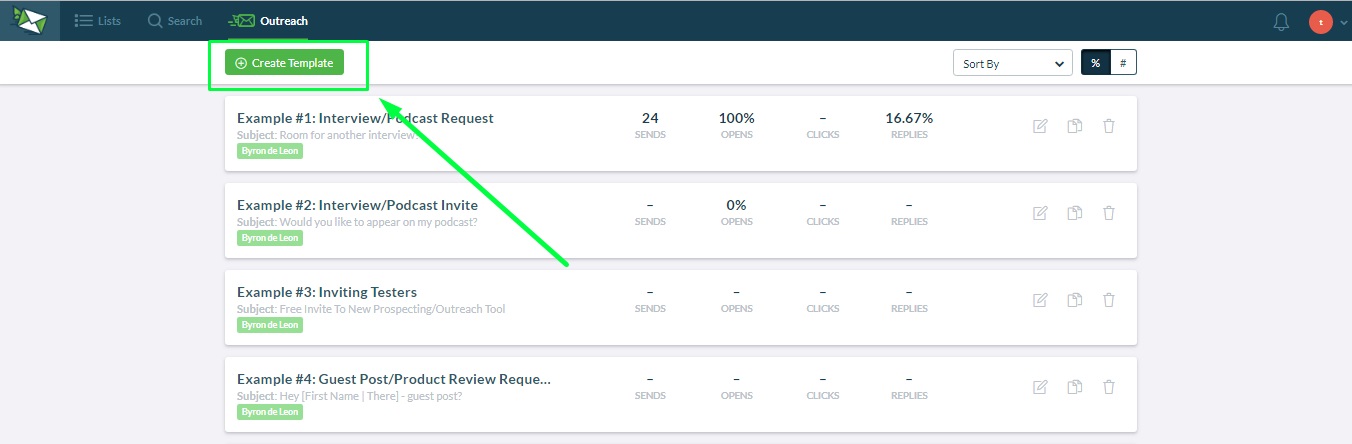Viewport: 1352px width, 444px height.
Task: Open the Search tab
Action: pyautogui.click(x=175, y=20)
